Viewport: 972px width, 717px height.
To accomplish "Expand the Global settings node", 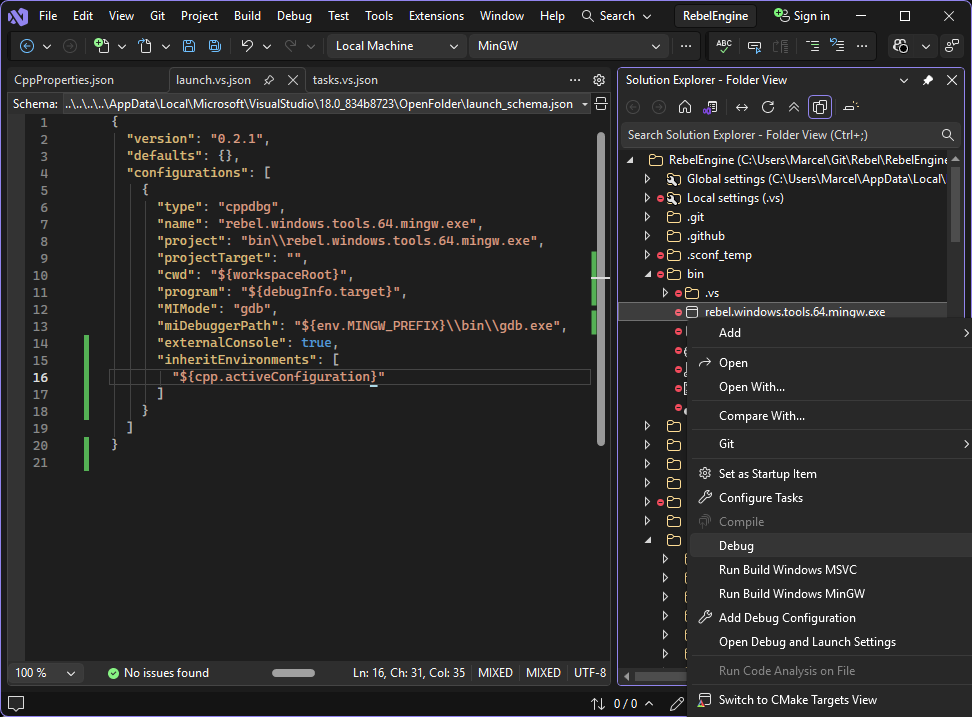I will (648, 179).
